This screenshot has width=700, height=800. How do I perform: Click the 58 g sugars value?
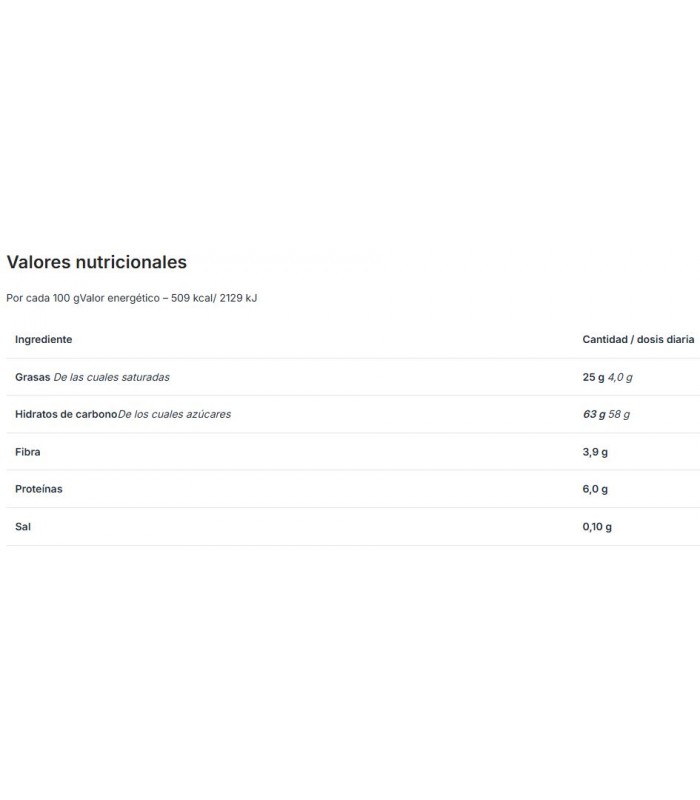pos(619,414)
